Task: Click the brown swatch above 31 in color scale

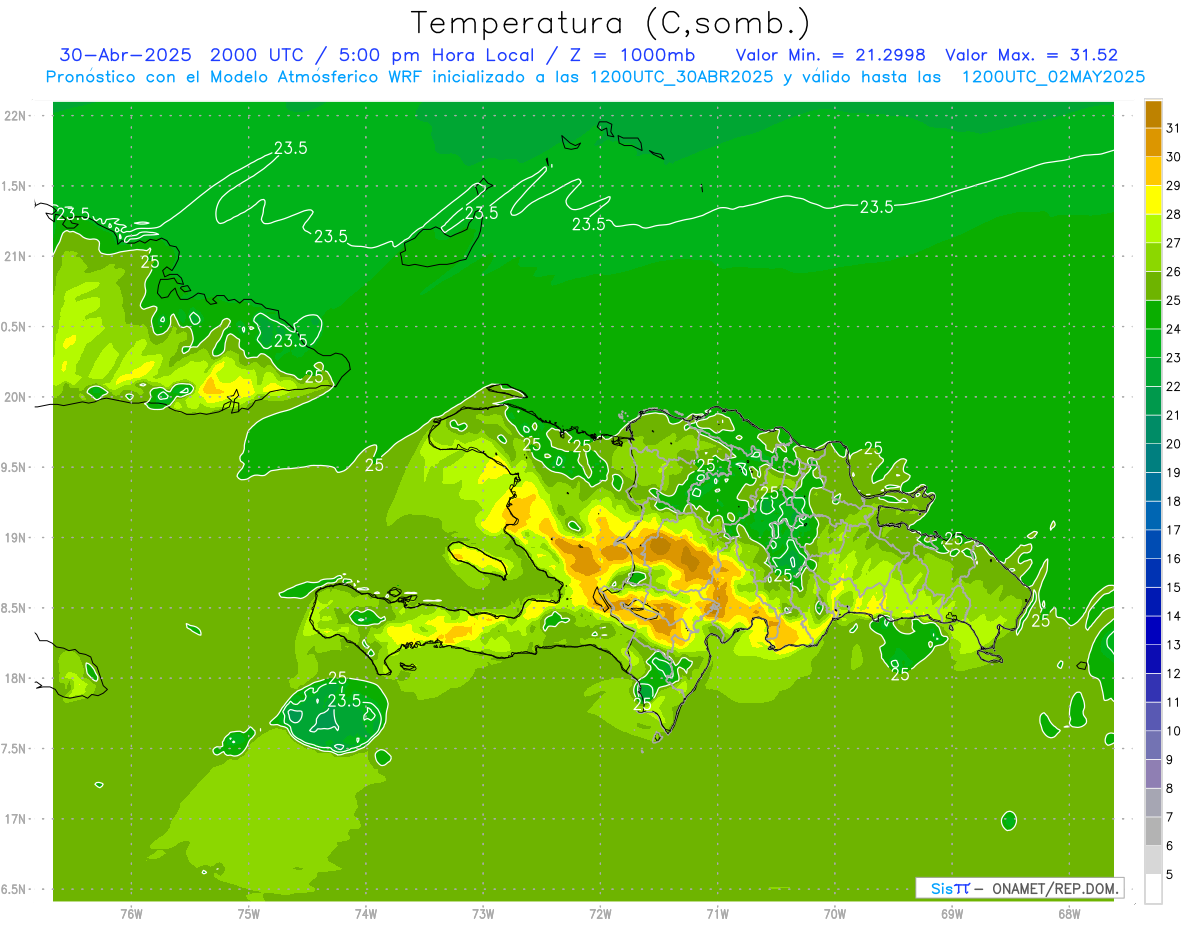Action: coord(1153,114)
